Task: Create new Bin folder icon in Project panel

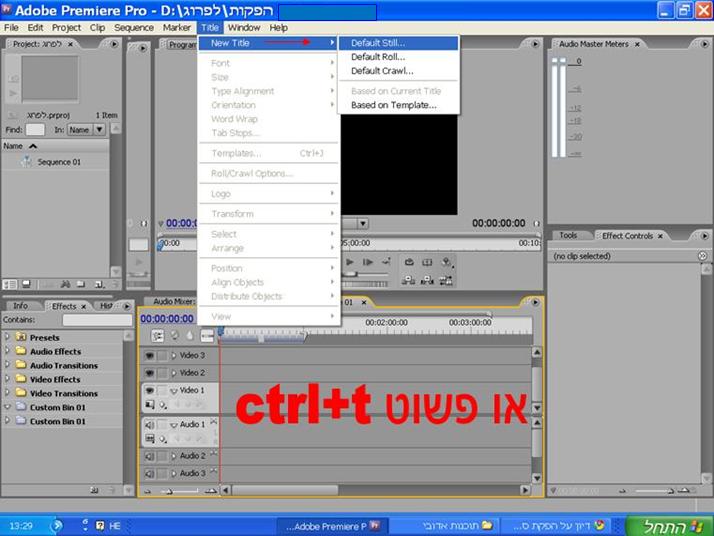Action: pos(81,285)
